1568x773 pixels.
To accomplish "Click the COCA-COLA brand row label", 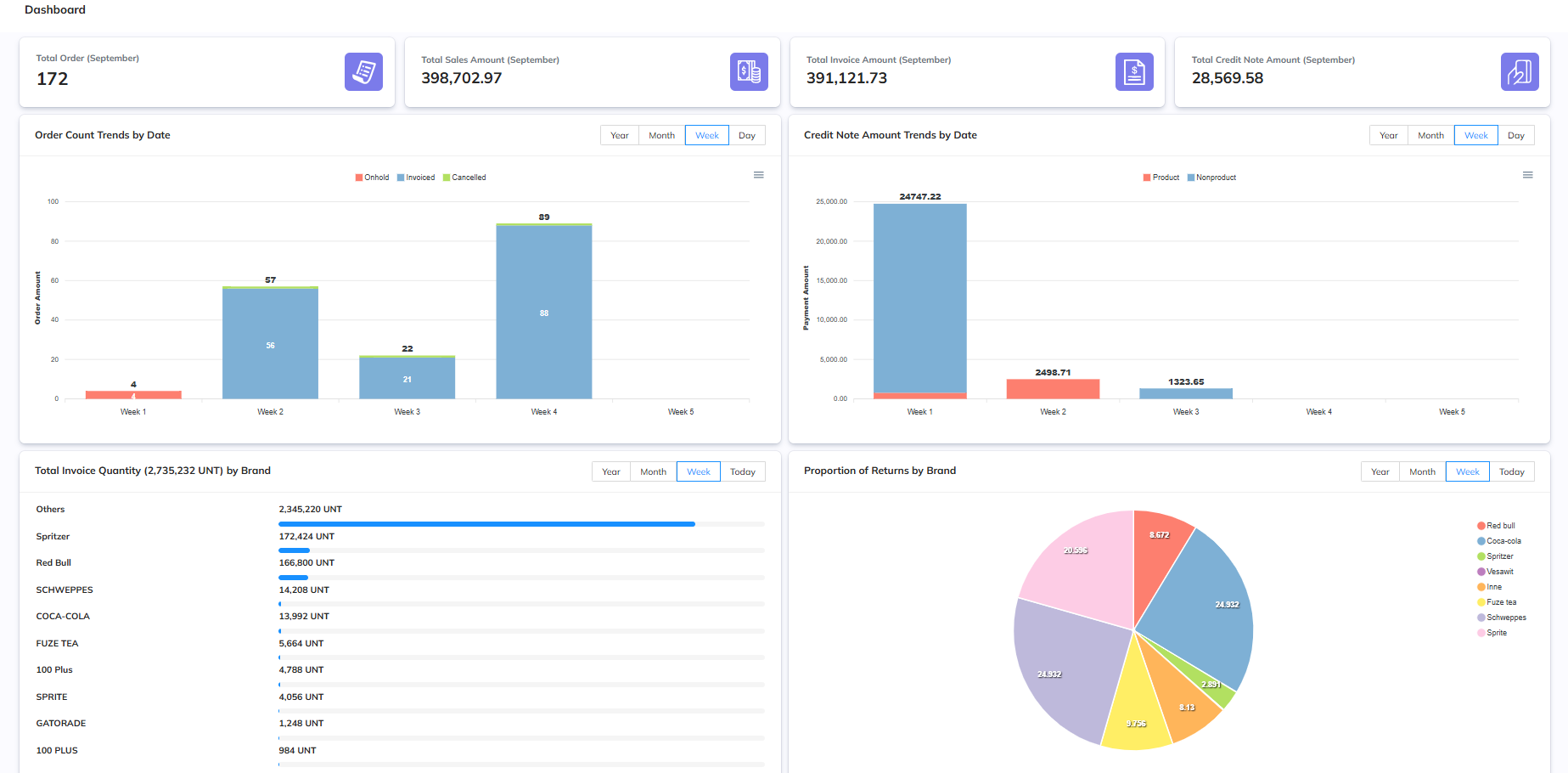I will (63, 617).
